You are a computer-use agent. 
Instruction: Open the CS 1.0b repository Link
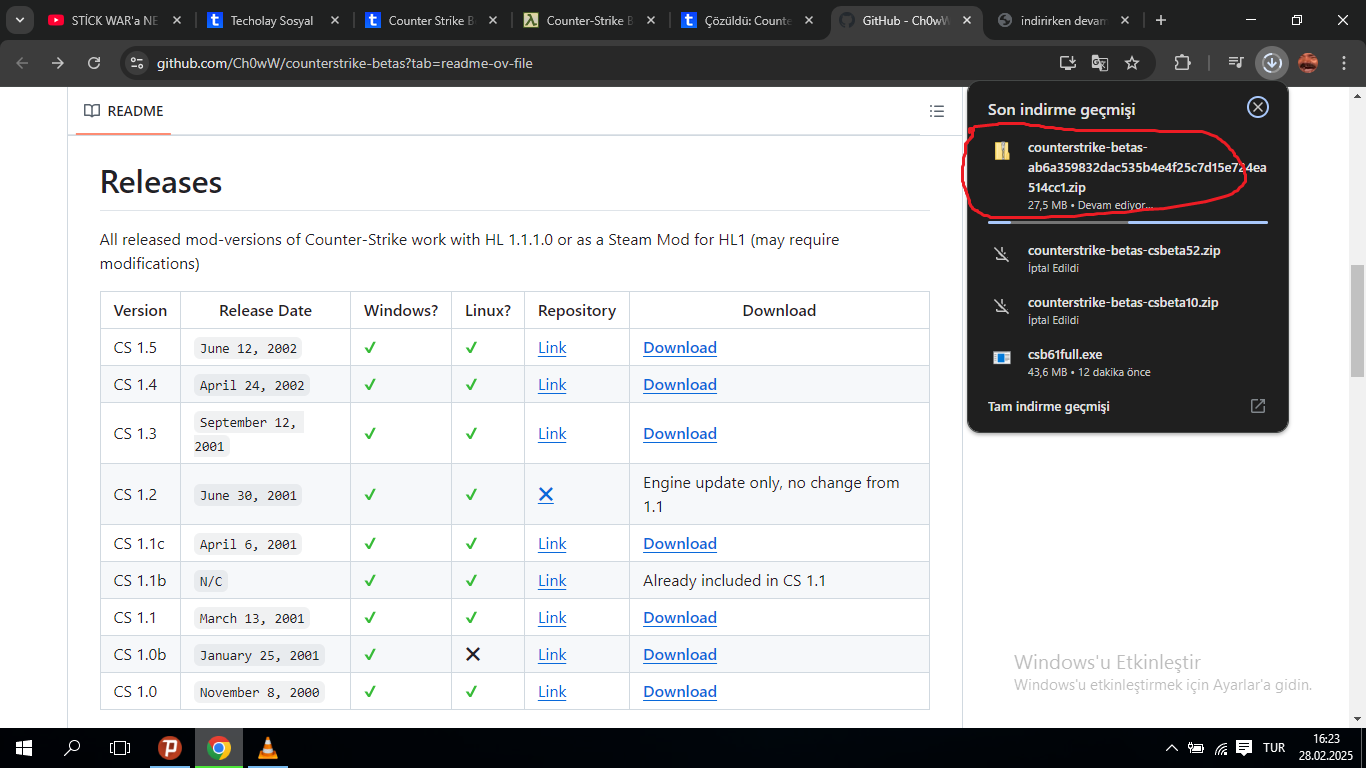pos(552,655)
